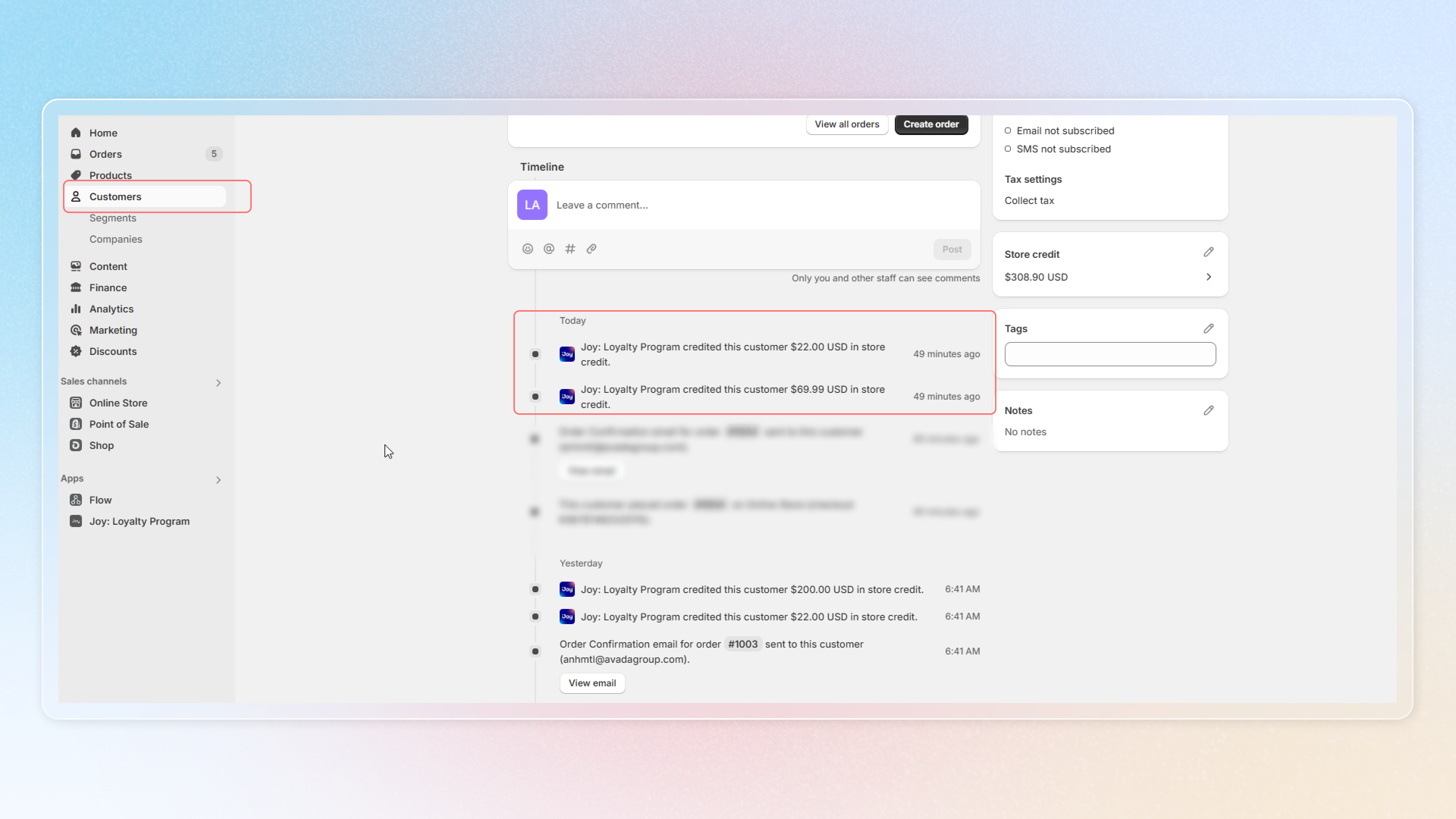Click the emoji icon in comment toolbar

[527, 249]
